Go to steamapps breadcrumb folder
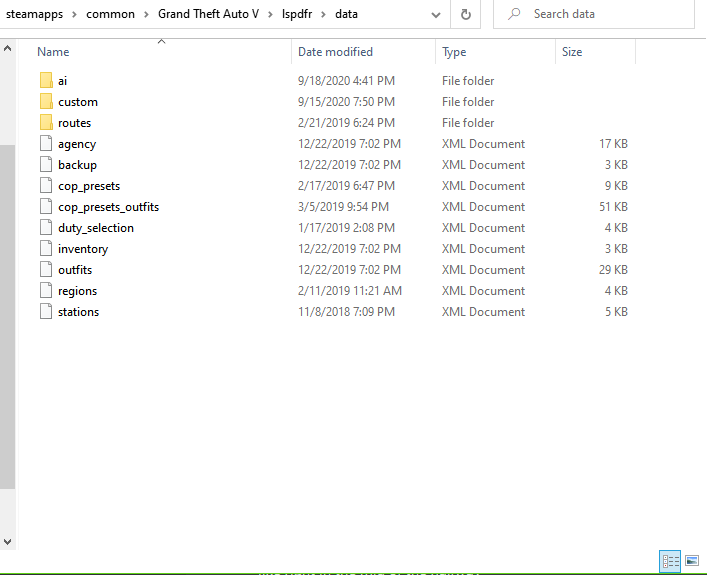Viewport: 707px width, 575px height. tap(34, 14)
